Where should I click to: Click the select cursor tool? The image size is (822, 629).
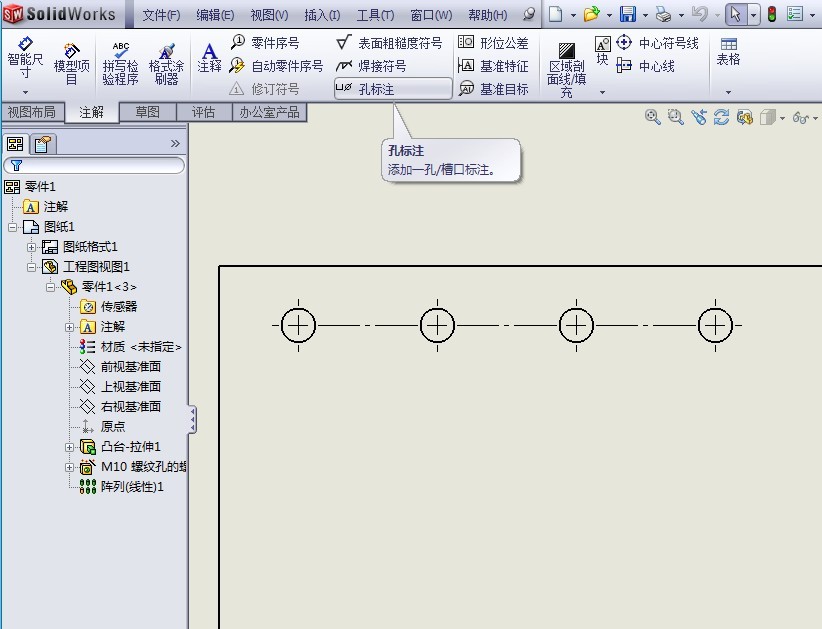pyautogui.click(x=736, y=14)
